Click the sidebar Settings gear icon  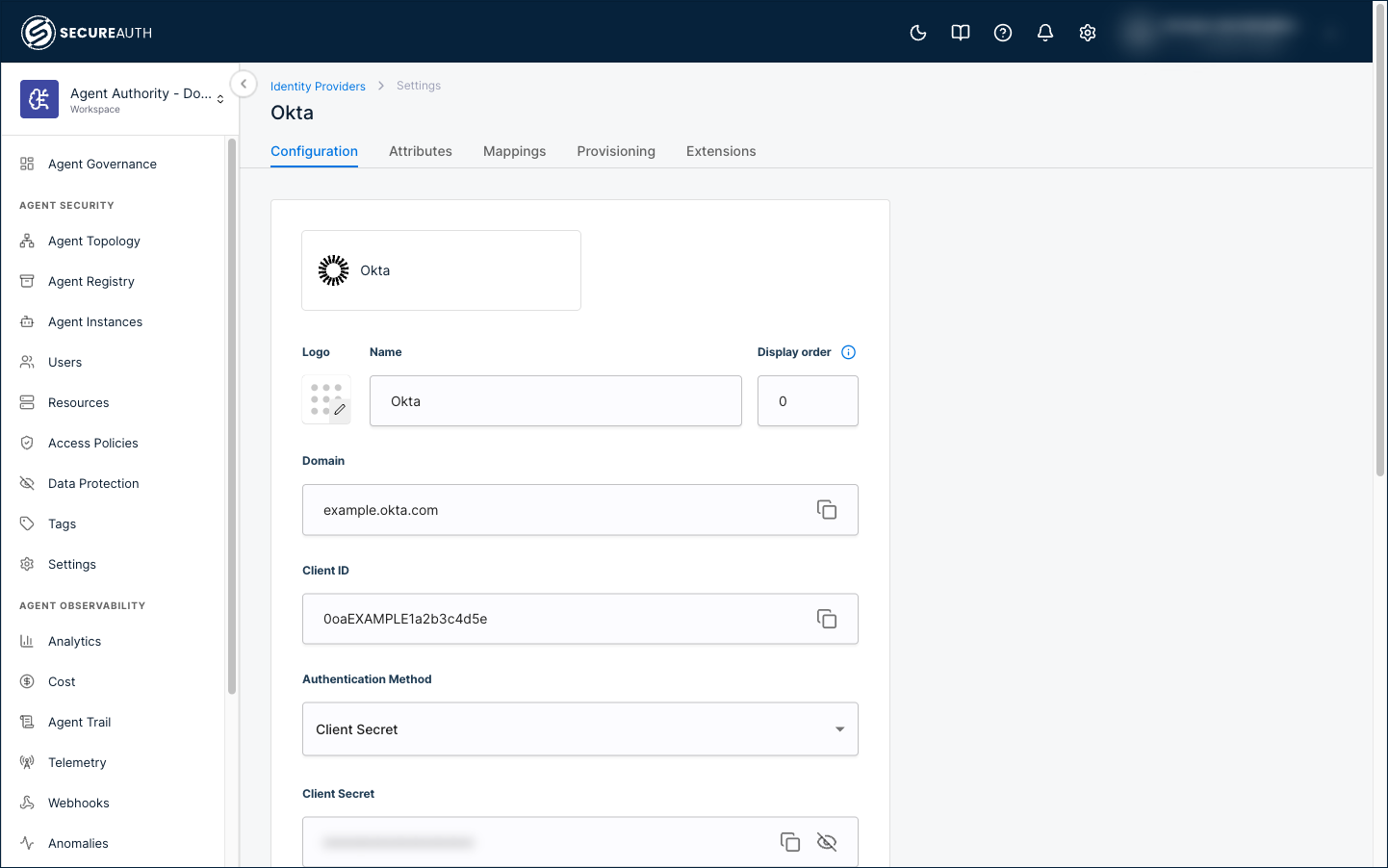(x=27, y=564)
